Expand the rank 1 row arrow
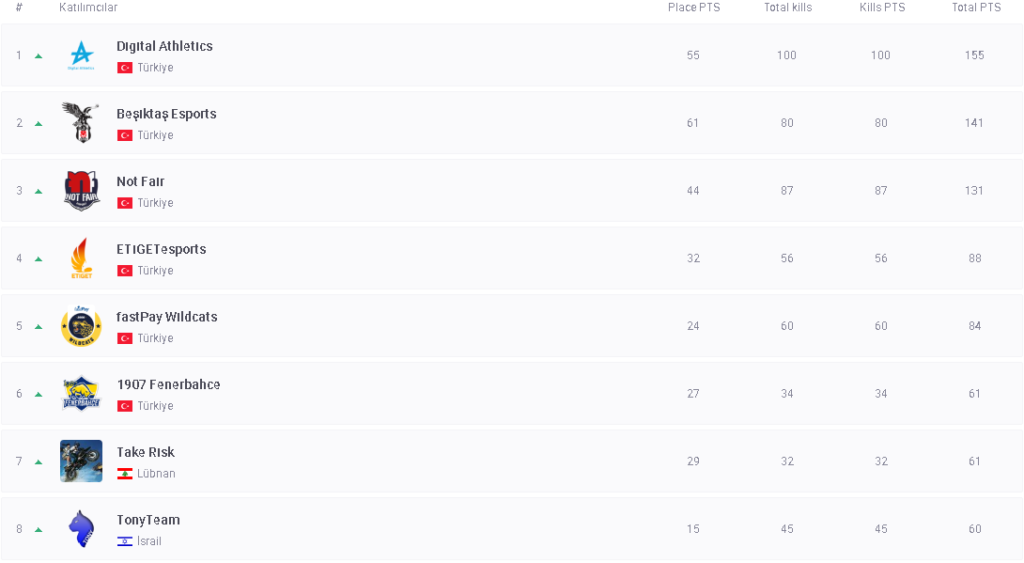This screenshot has height=563, width=1024. click(x=39, y=56)
